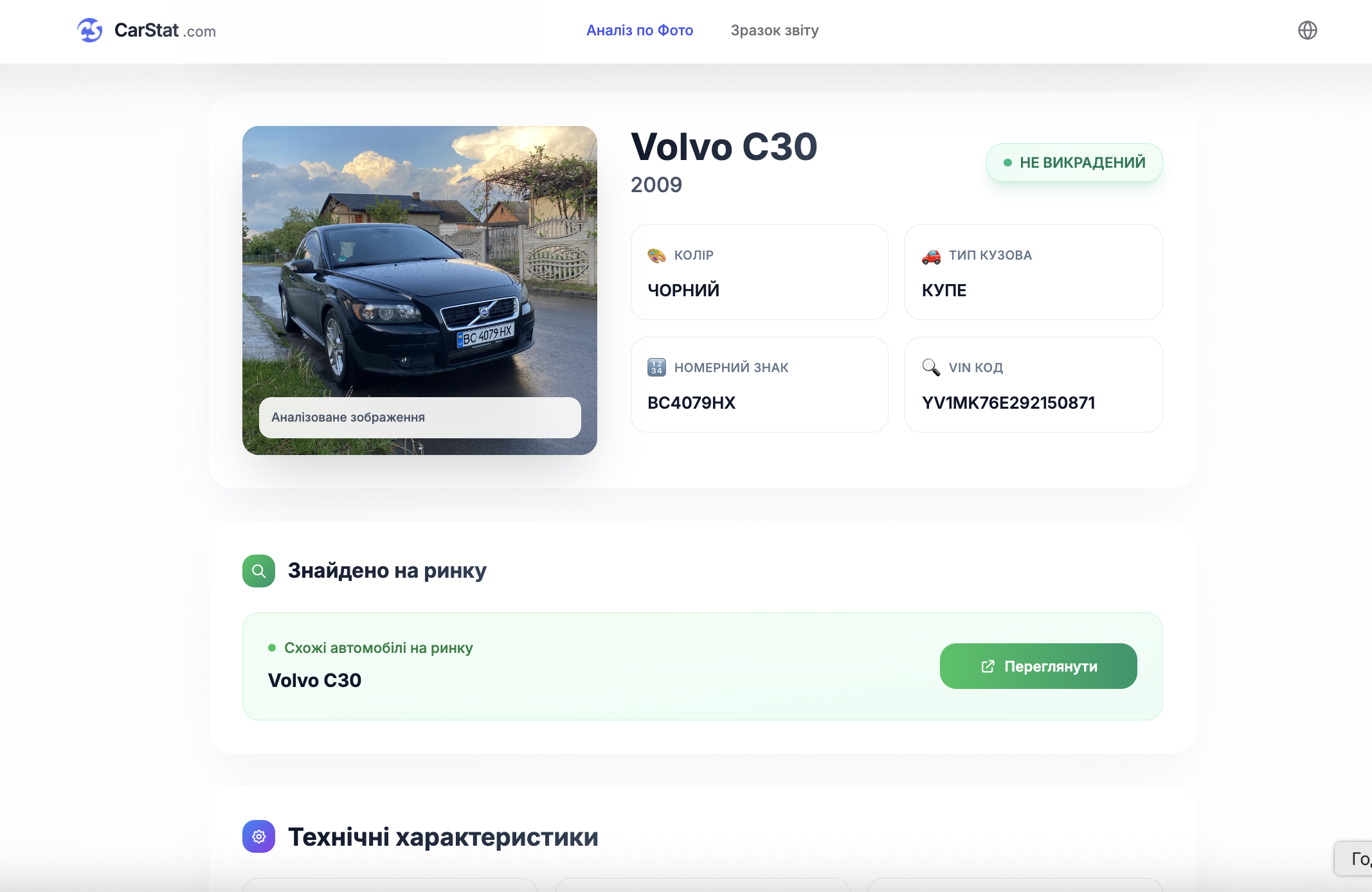The width and height of the screenshot is (1372, 892).
Task: Click the Аналізоване зображення caption label
Action: pyautogui.click(x=348, y=417)
